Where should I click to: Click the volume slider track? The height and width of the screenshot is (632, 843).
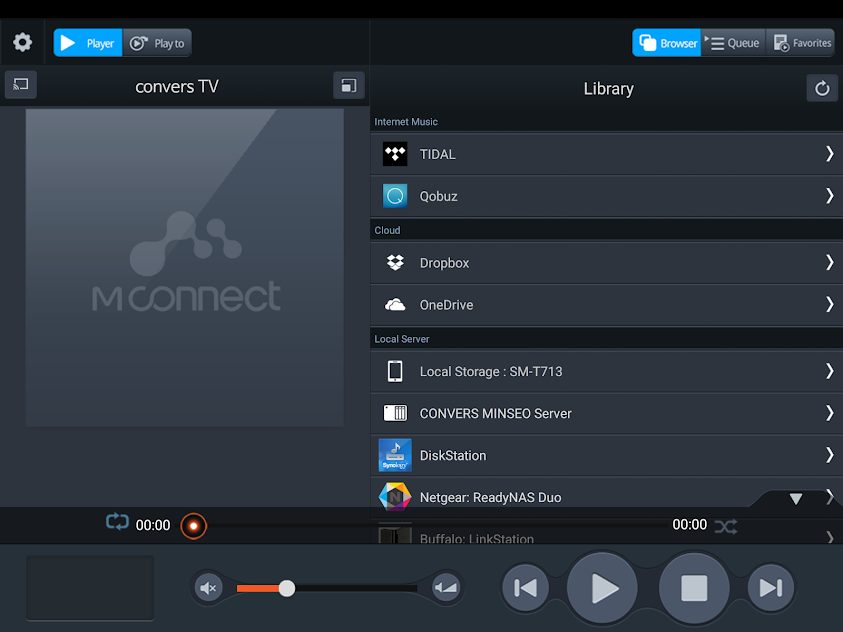pos(327,588)
